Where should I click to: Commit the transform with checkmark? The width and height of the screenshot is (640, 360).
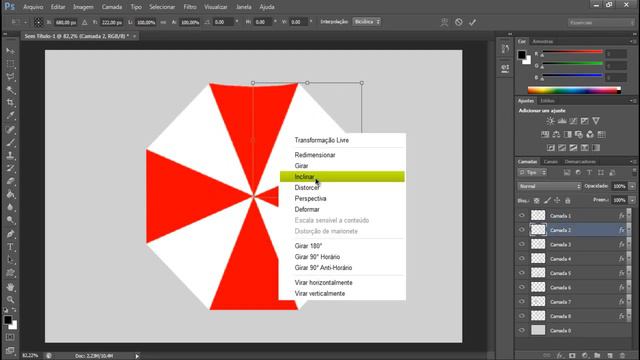pyautogui.click(x=473, y=22)
